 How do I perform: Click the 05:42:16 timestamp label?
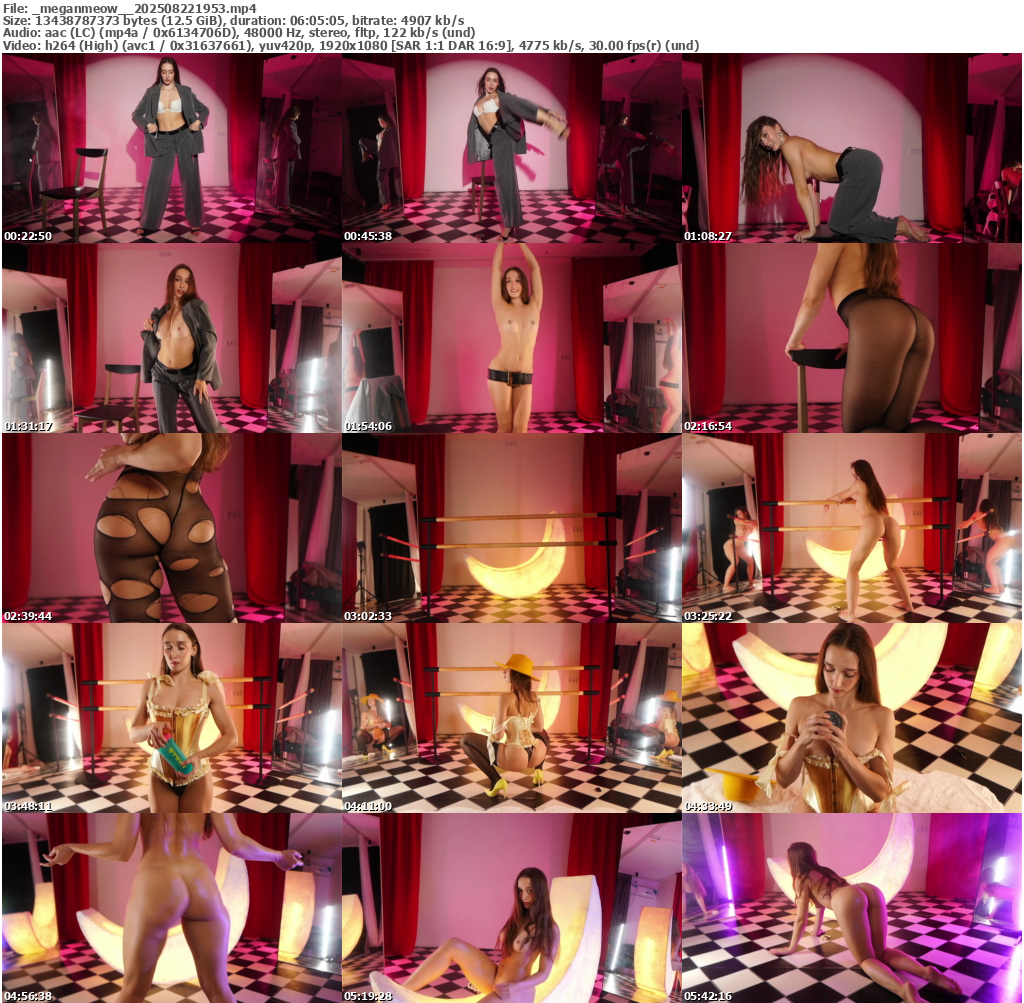pos(707,996)
